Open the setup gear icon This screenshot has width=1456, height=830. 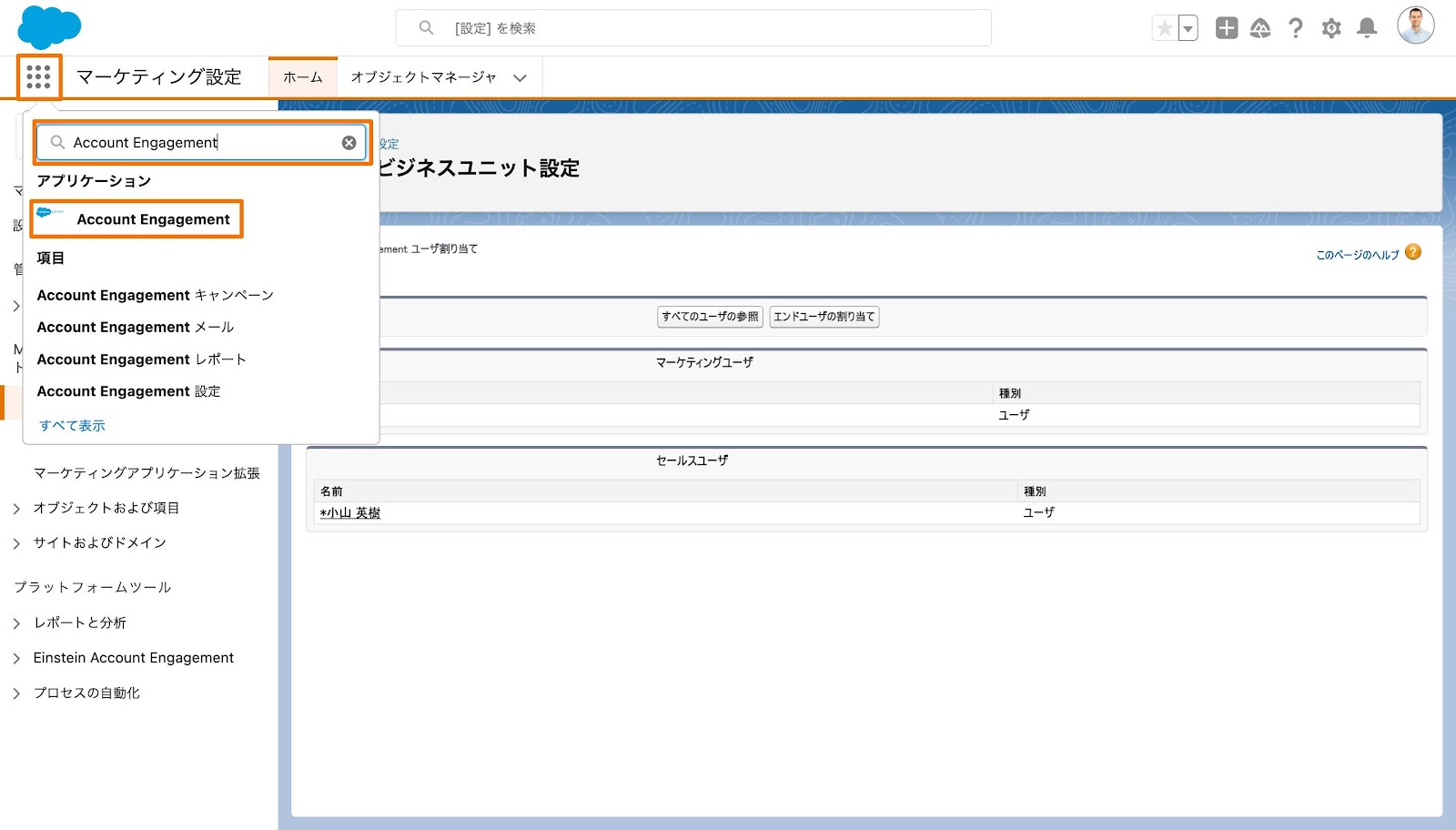click(x=1331, y=28)
